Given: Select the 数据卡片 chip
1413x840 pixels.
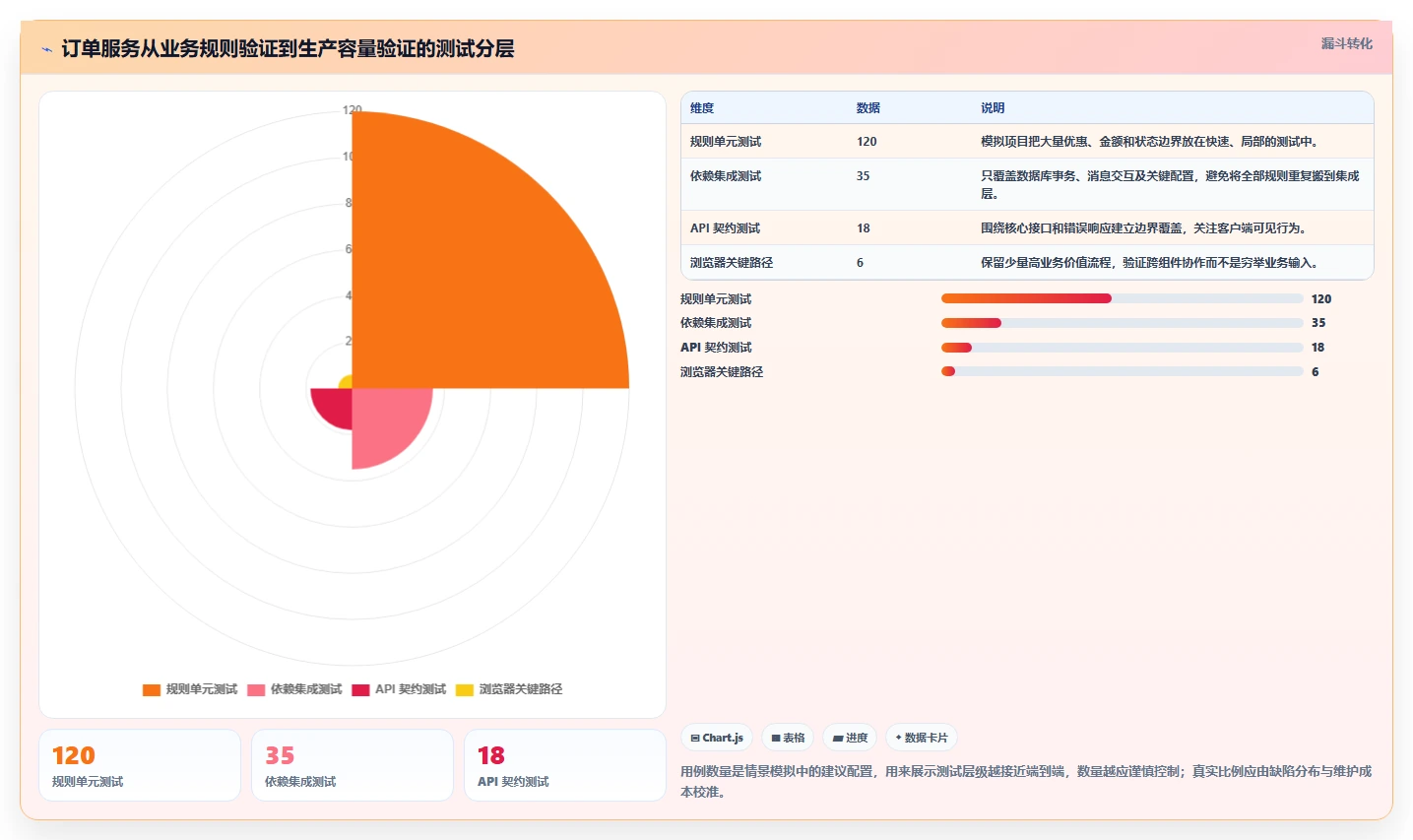Looking at the screenshot, I should pos(922,738).
